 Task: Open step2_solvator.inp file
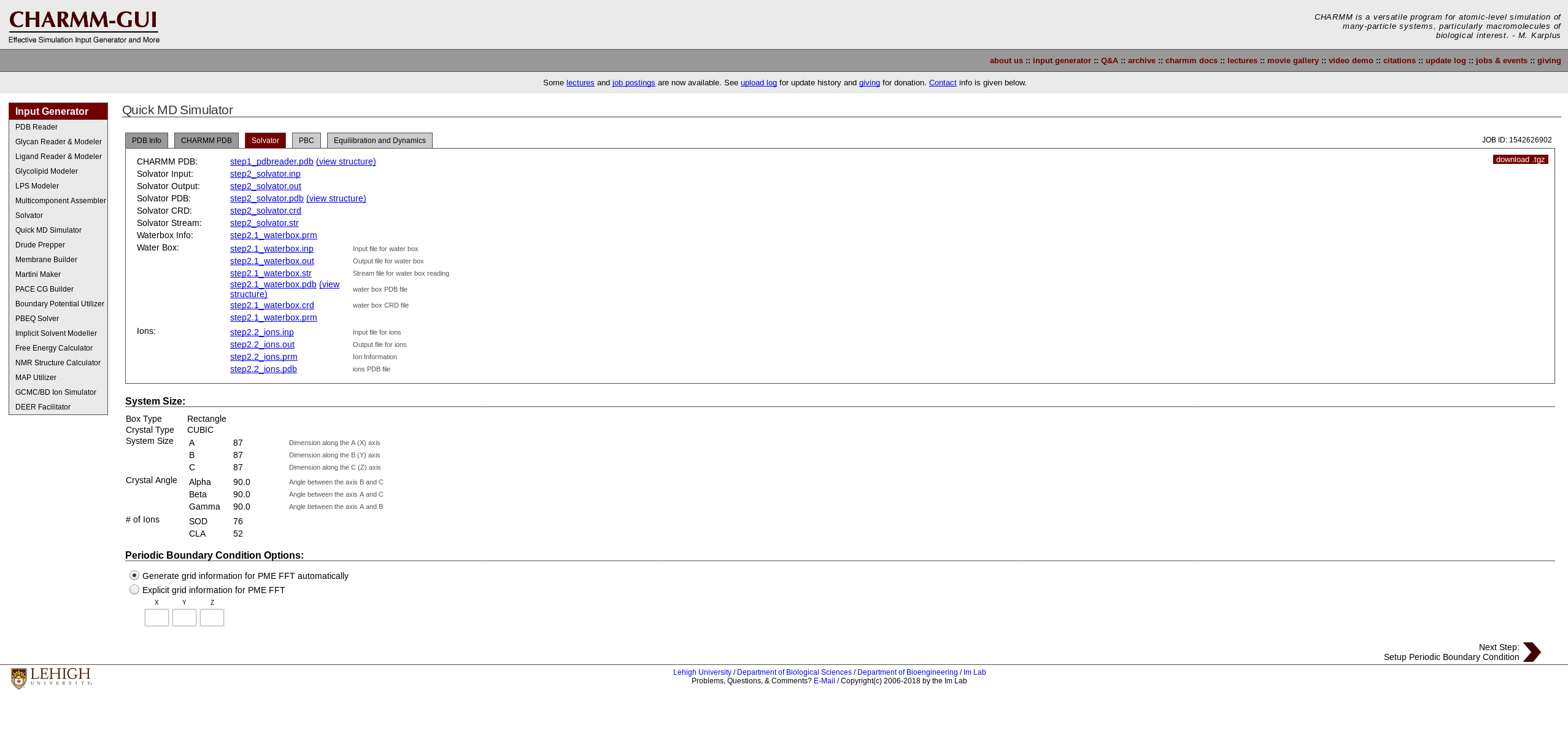pos(265,174)
